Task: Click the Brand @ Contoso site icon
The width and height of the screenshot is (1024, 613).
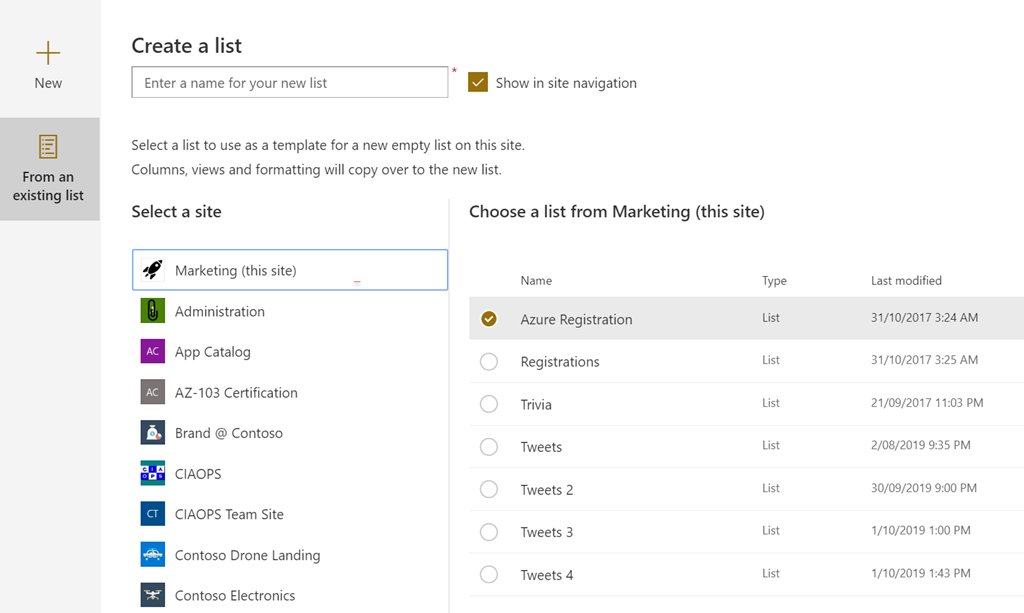Action: [x=152, y=433]
